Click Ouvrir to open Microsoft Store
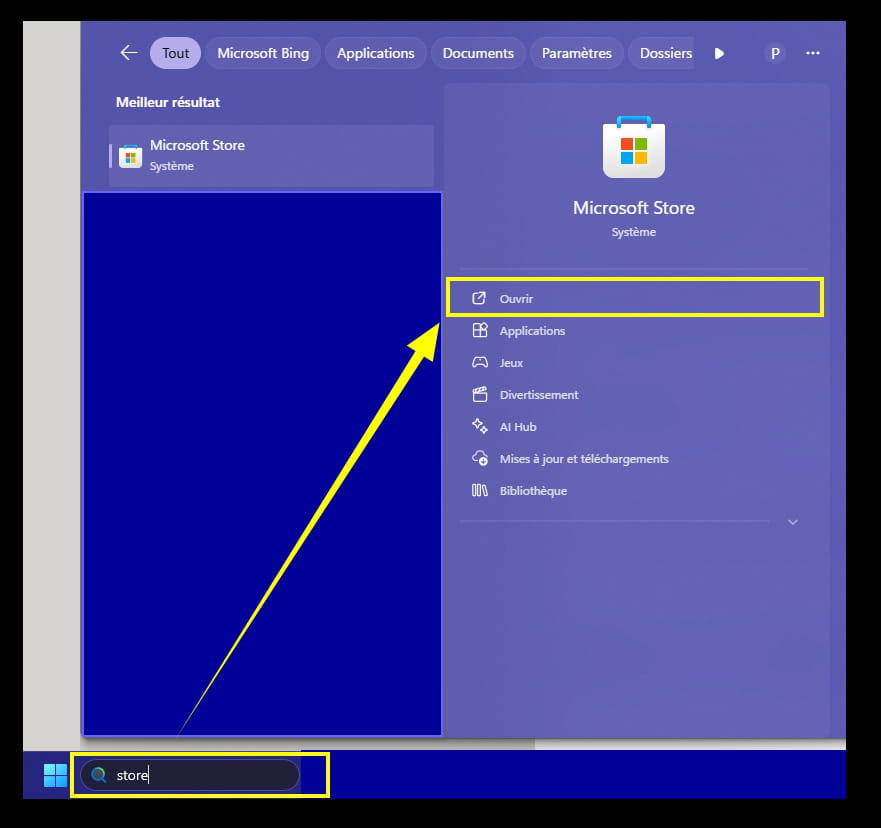The width and height of the screenshot is (881, 828). coord(634,298)
